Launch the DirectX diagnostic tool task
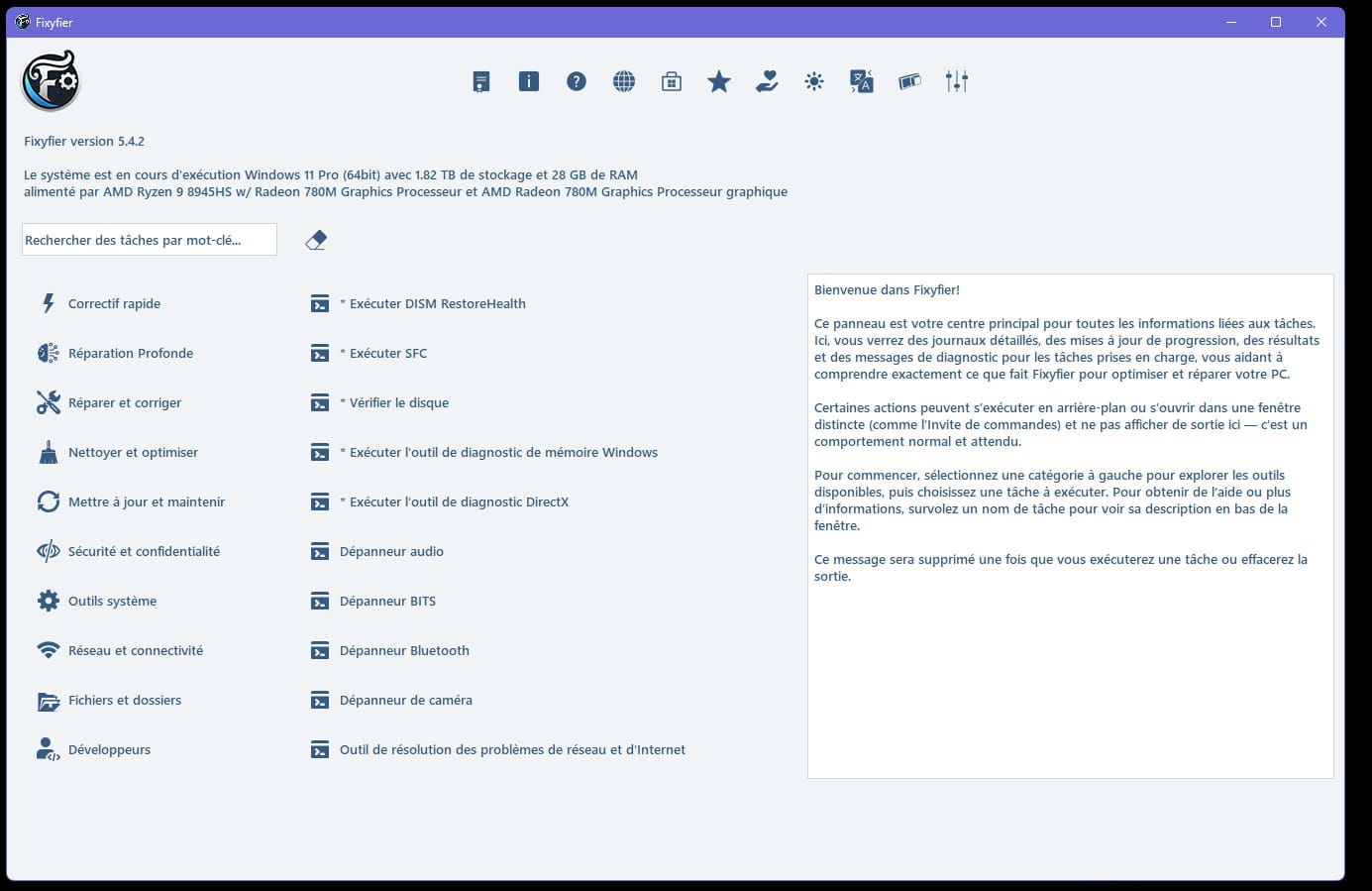 click(x=454, y=501)
